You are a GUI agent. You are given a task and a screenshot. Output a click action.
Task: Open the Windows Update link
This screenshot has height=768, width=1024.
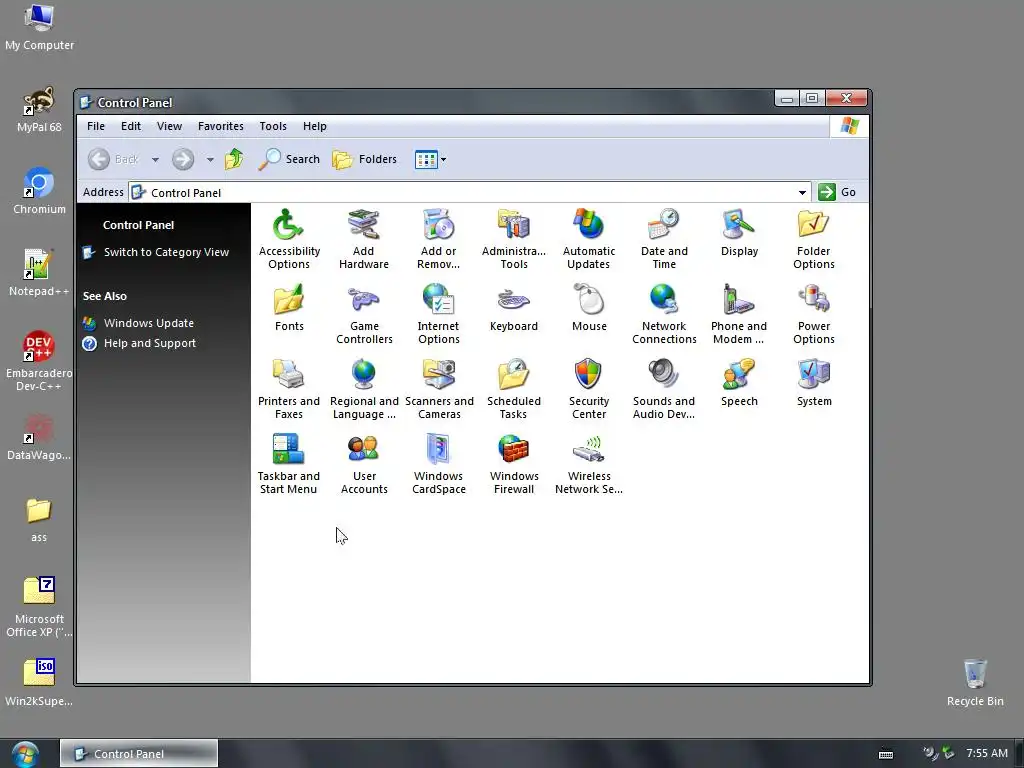point(148,323)
